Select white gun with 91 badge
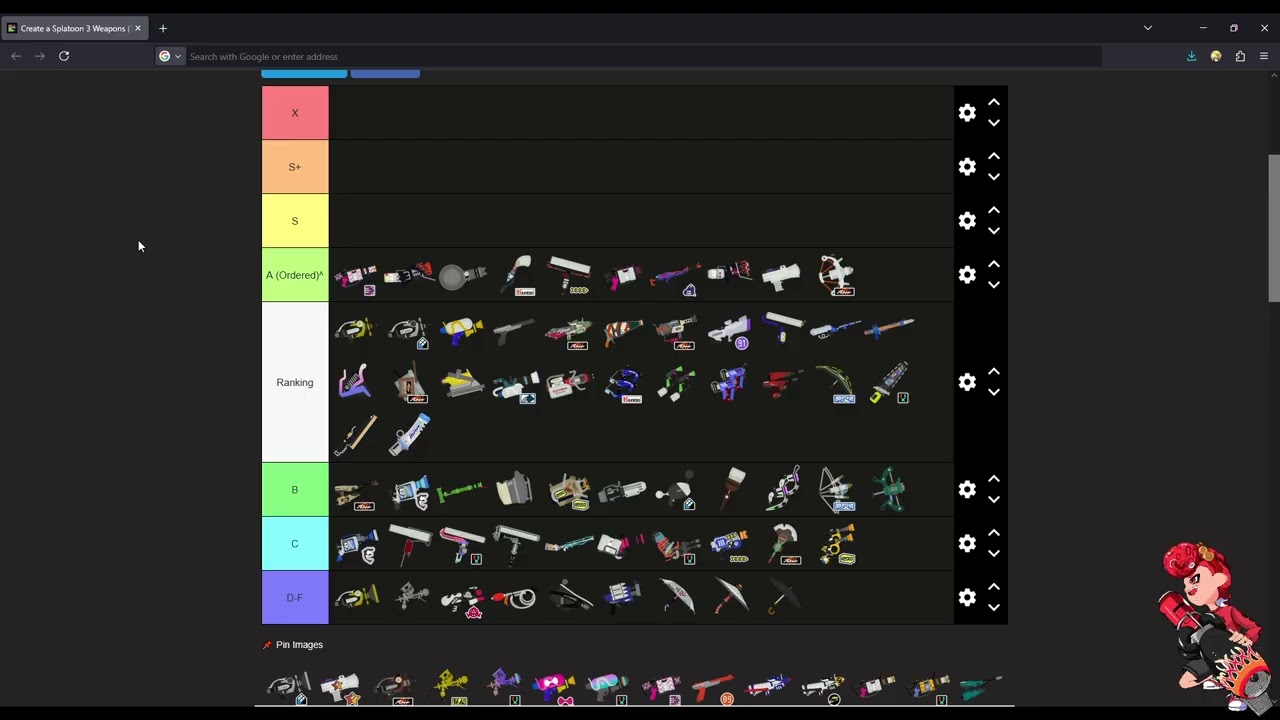Viewport: 1280px width, 720px height. tap(729, 330)
